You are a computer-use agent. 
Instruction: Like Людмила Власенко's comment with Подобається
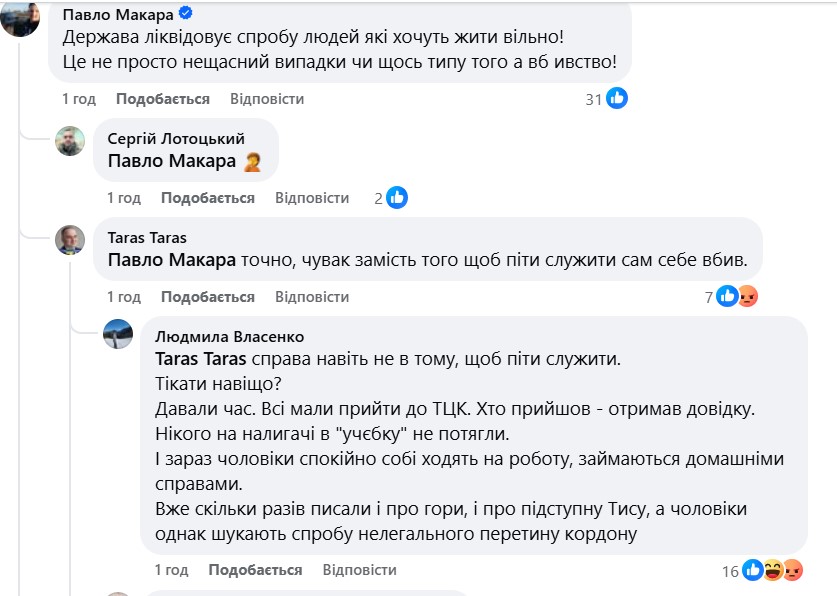255,570
